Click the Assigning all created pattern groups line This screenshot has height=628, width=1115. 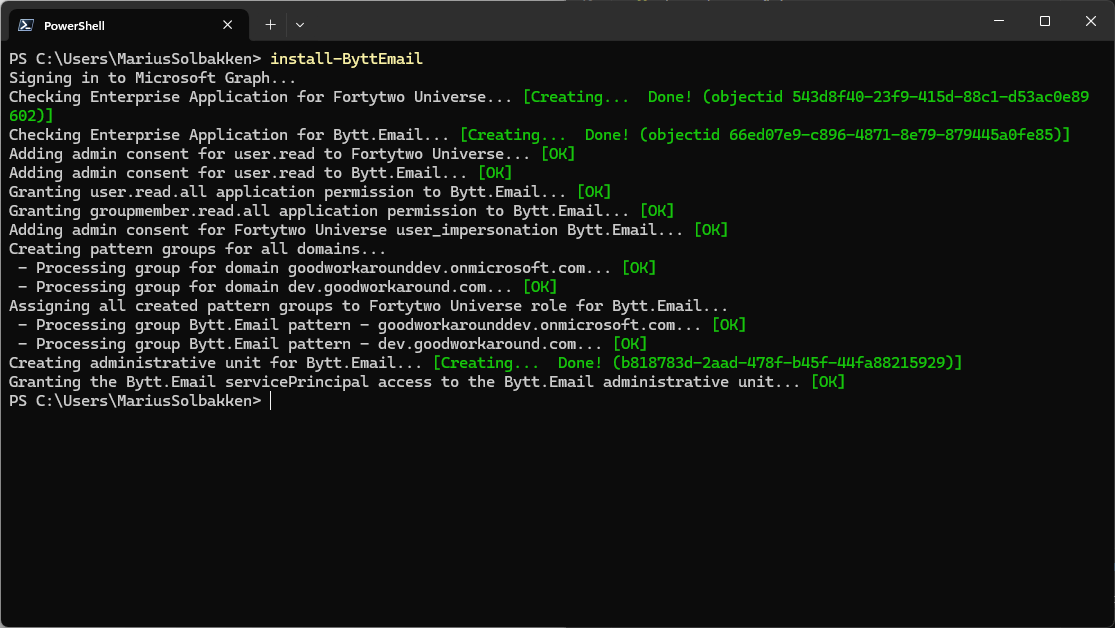368,306
